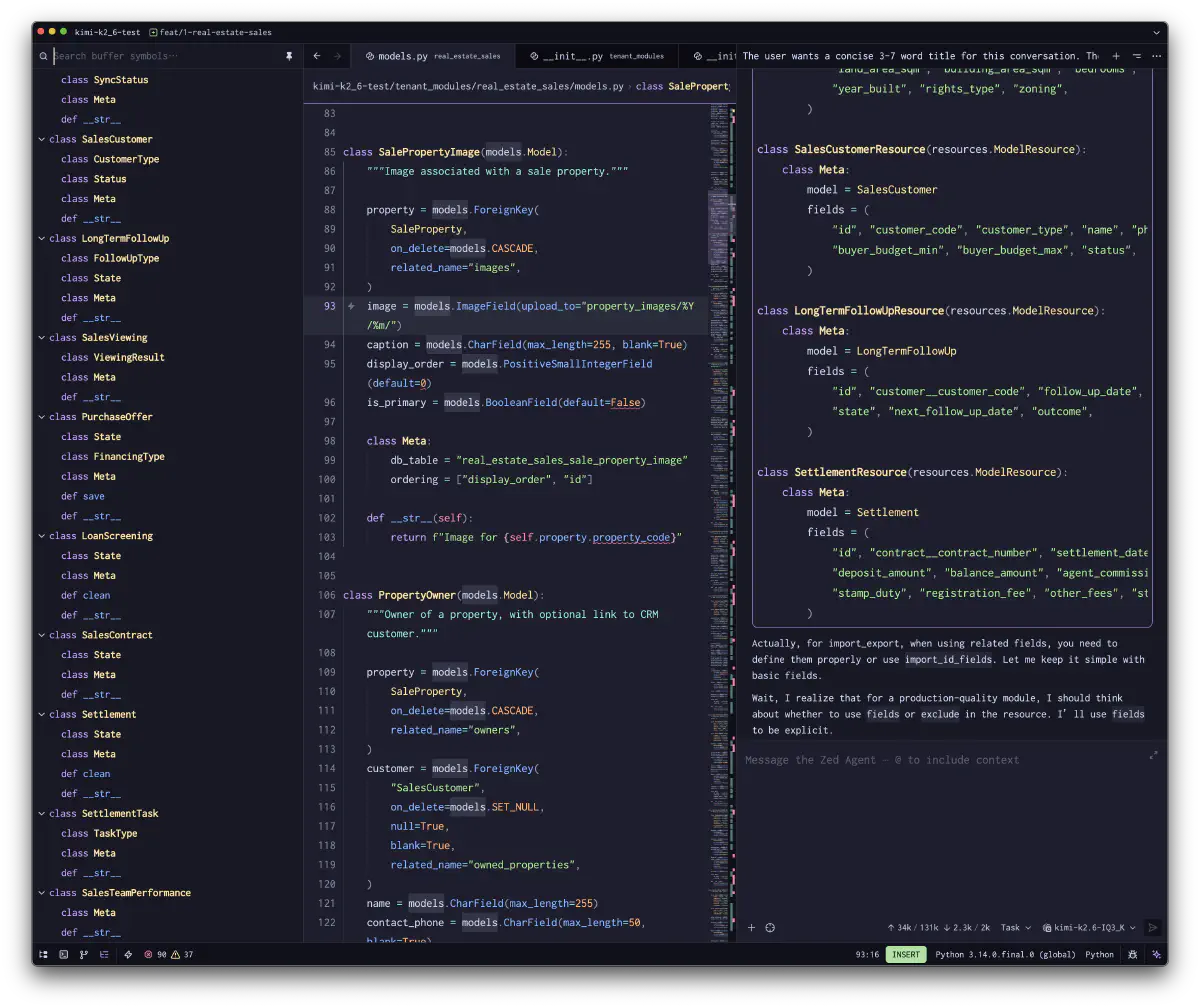Image resolution: width=1200 pixels, height=1008 pixels.
Task: Collapse the Settlement class in outline
Action: click(x=41, y=714)
